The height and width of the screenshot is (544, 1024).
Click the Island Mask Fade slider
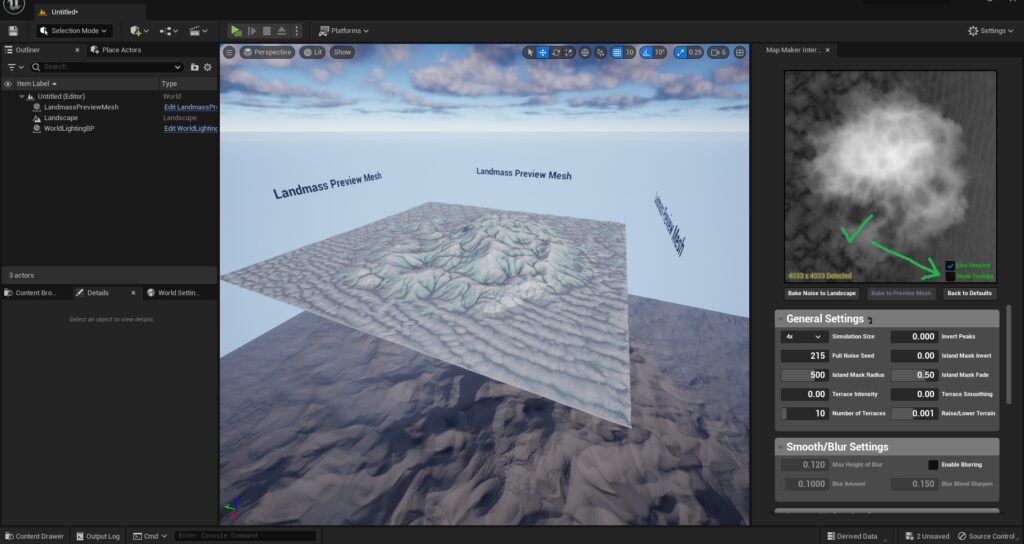pos(914,375)
